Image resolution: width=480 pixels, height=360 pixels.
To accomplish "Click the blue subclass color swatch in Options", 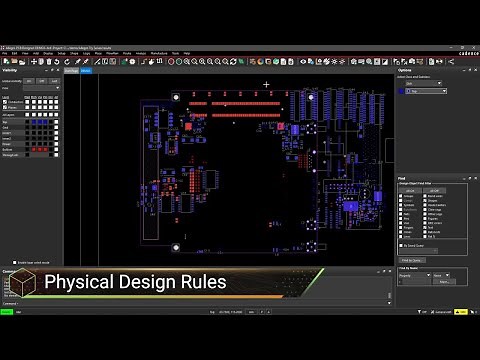I will pyautogui.click(x=401, y=91).
